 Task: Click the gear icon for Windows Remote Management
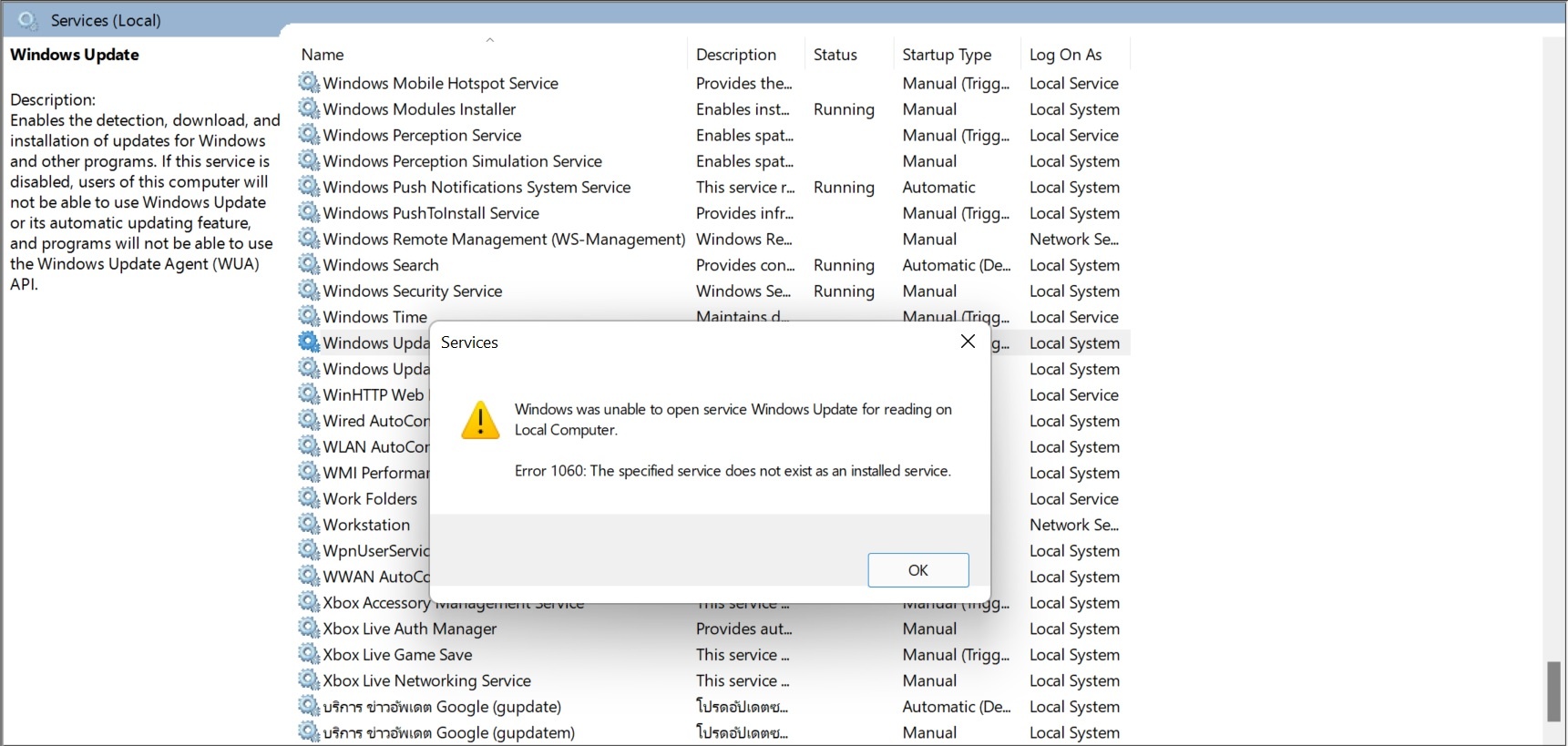point(309,238)
